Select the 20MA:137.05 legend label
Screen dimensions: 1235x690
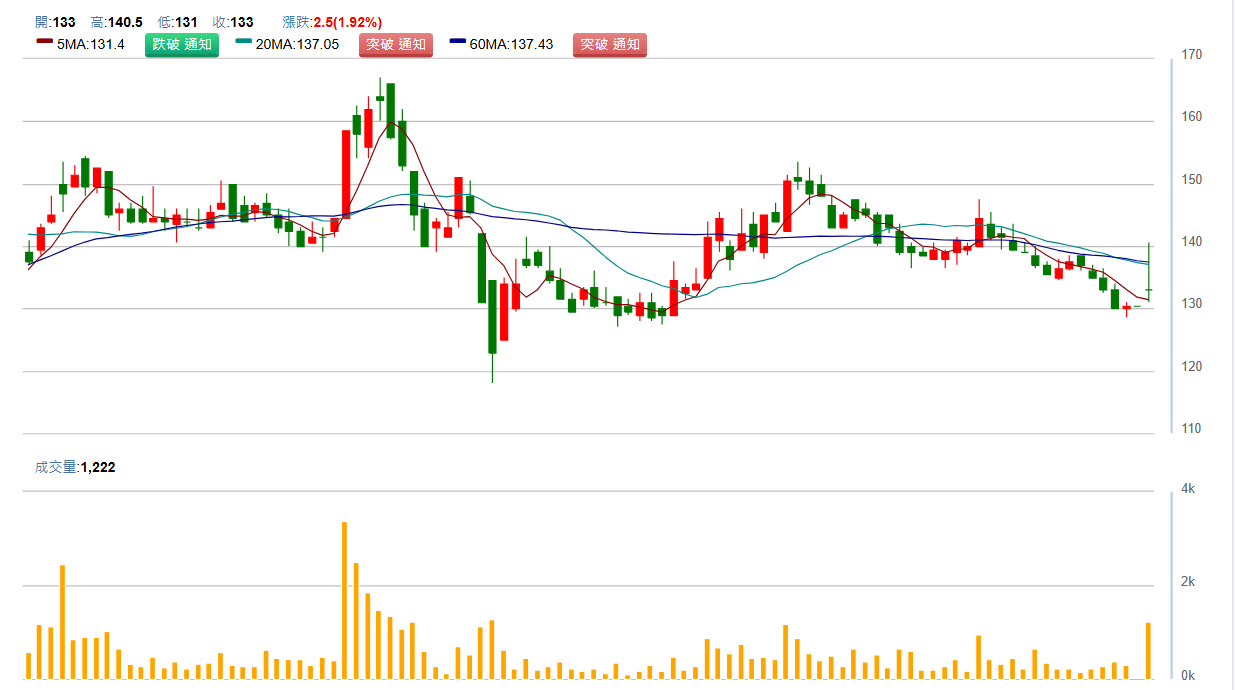297,44
